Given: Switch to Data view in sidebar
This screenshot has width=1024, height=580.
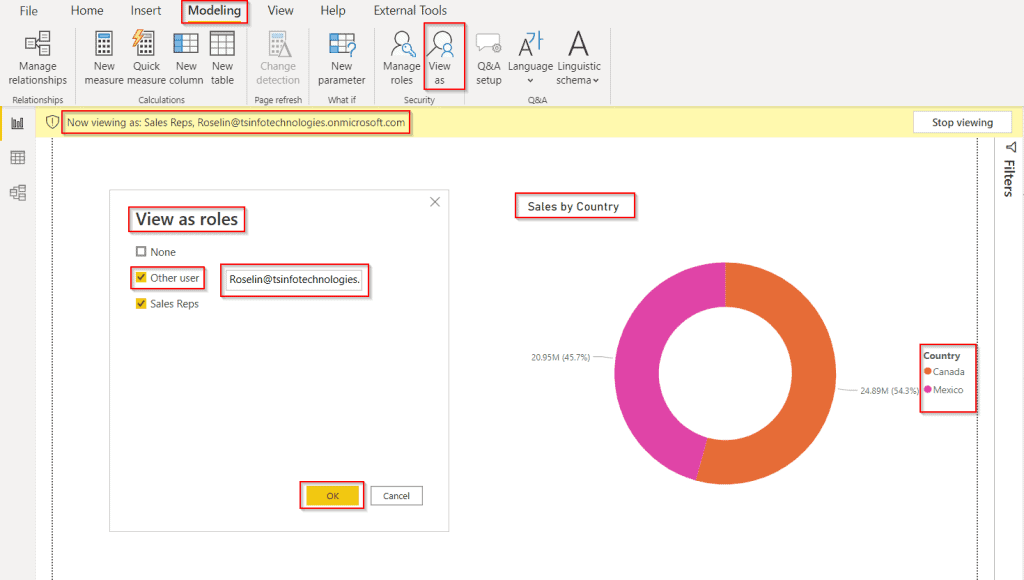Looking at the screenshot, I should 18,157.
